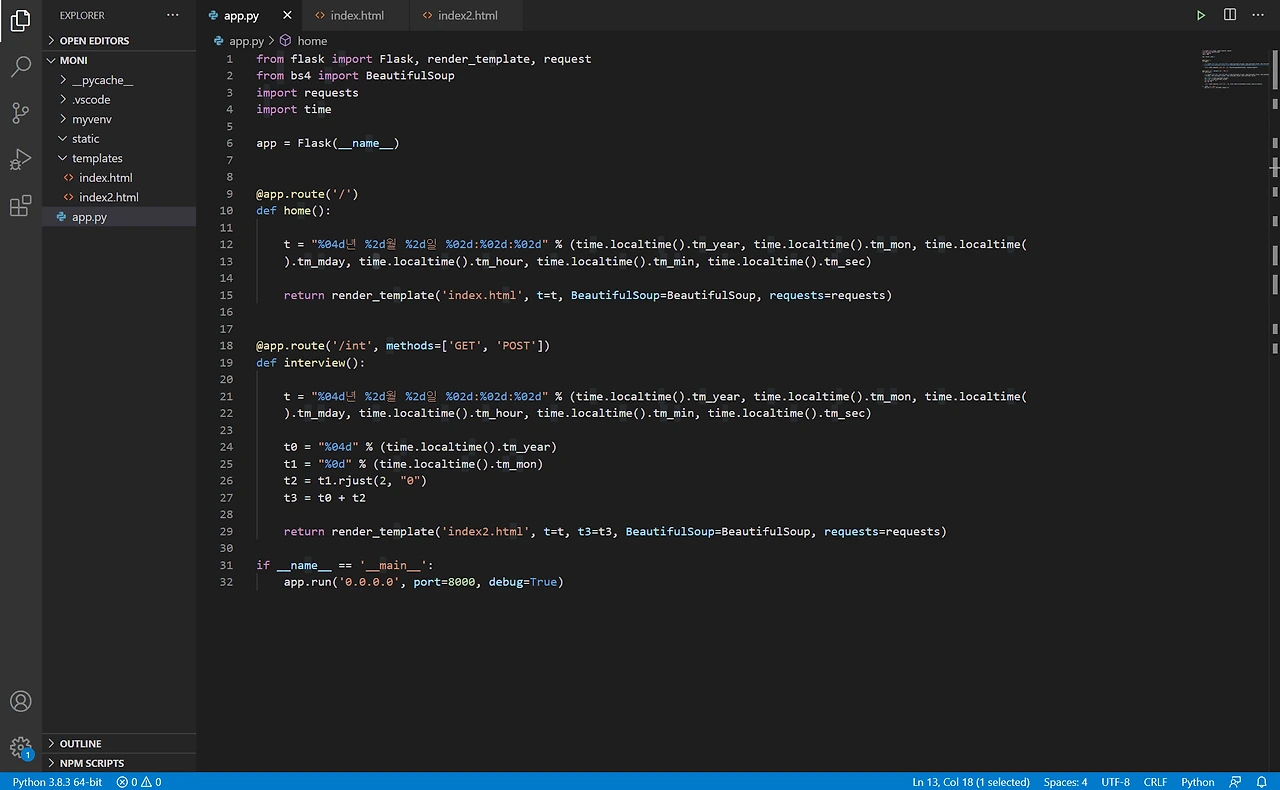The image size is (1280, 790).
Task: Change end of line sequence CRLF
Action: (1155, 782)
